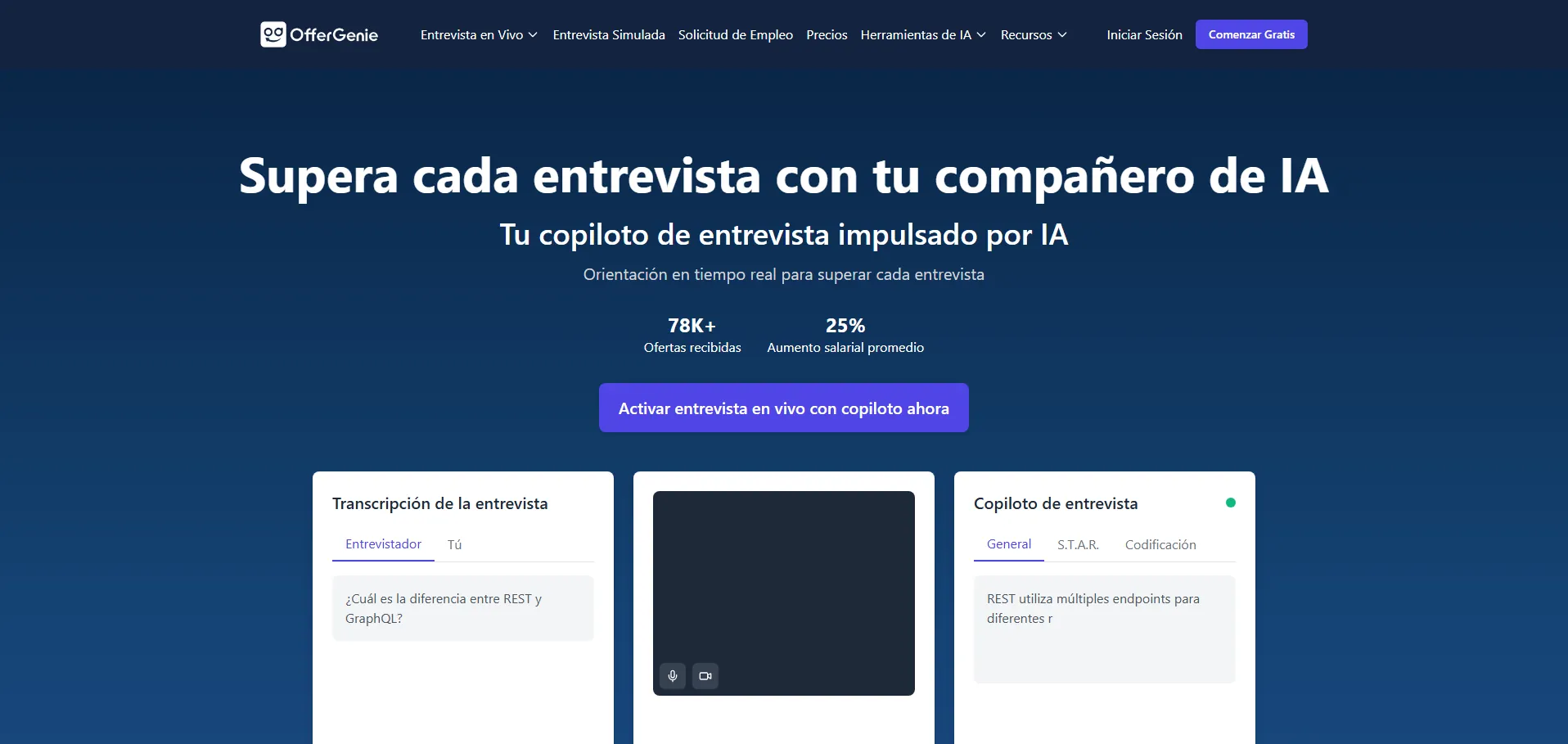1568x744 pixels.
Task: Switch to the Tú transcript tab
Action: (454, 545)
